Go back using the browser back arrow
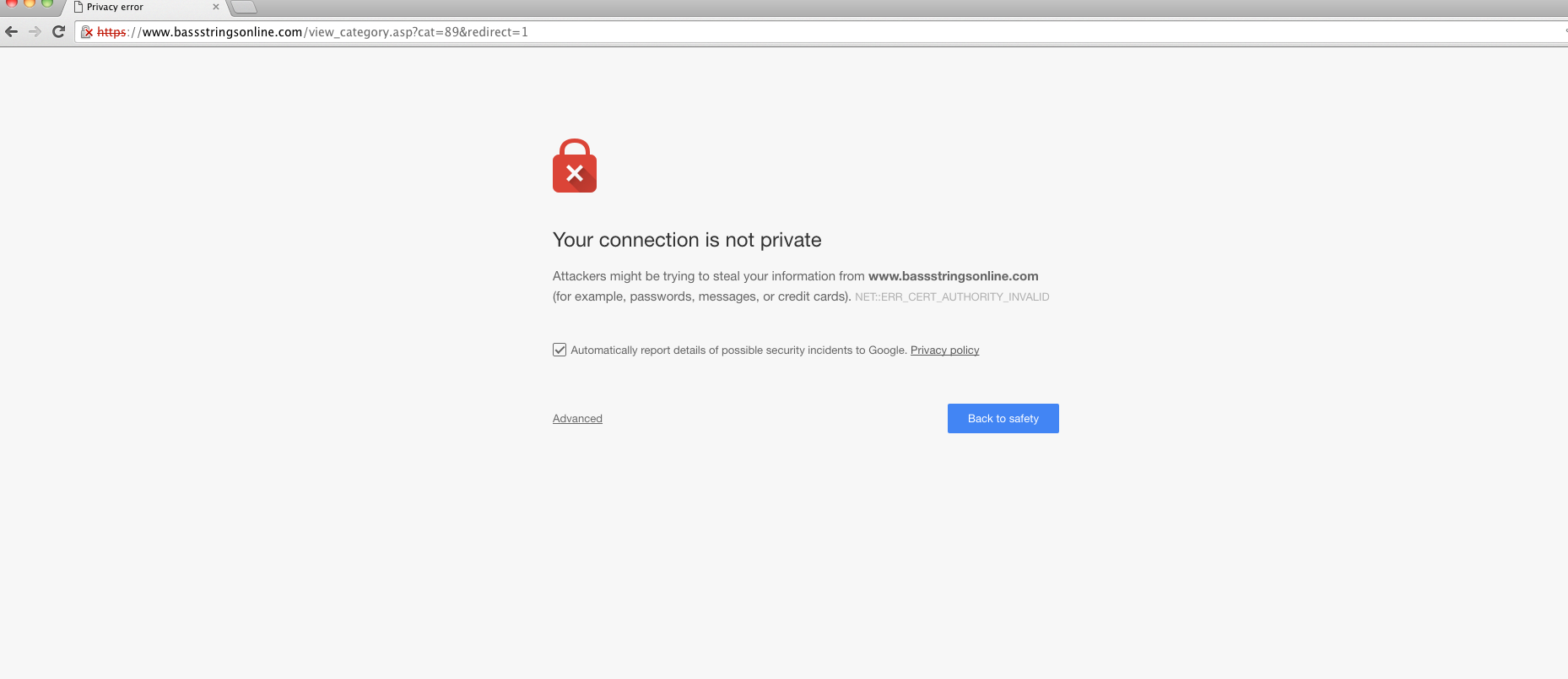Screen dimensions: 1568x679 point(12,32)
